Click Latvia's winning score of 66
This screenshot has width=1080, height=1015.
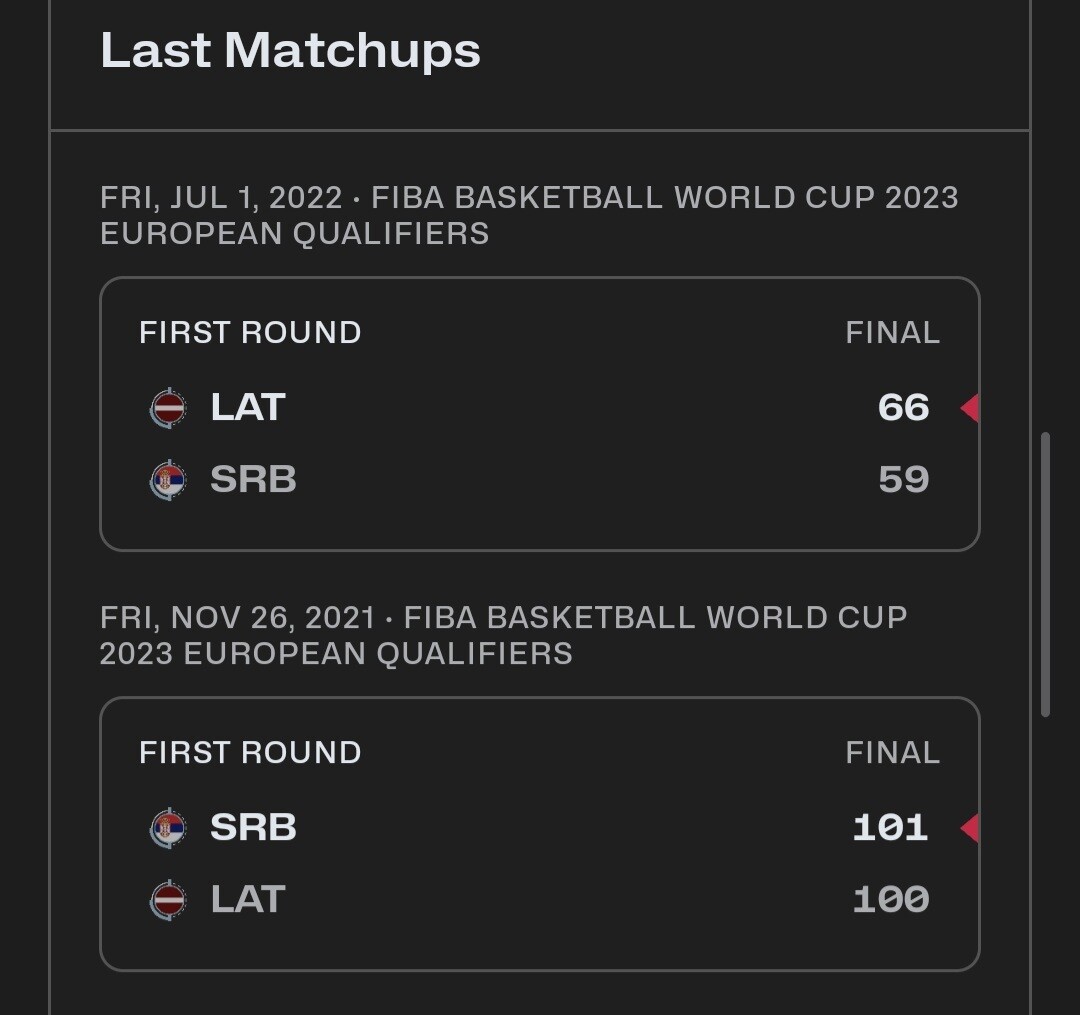903,408
